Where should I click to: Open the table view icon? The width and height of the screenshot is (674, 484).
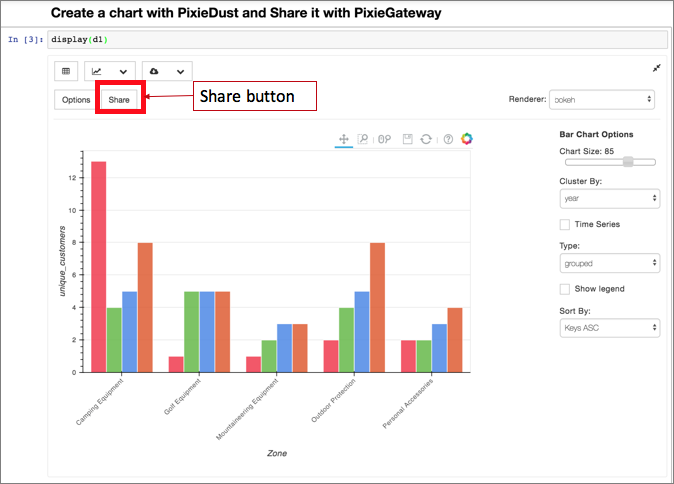(66, 71)
